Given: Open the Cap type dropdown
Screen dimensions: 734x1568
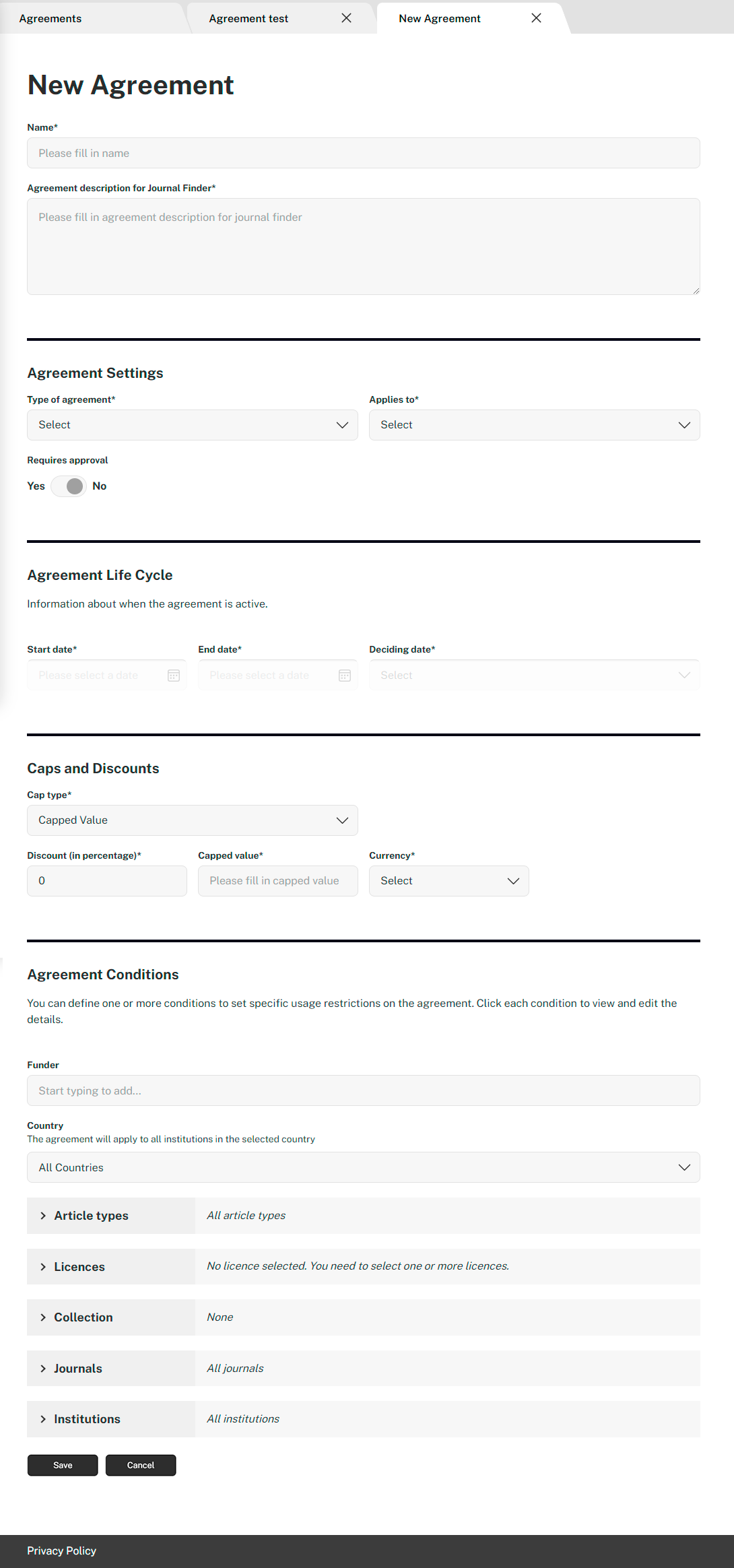Looking at the screenshot, I should [x=193, y=820].
